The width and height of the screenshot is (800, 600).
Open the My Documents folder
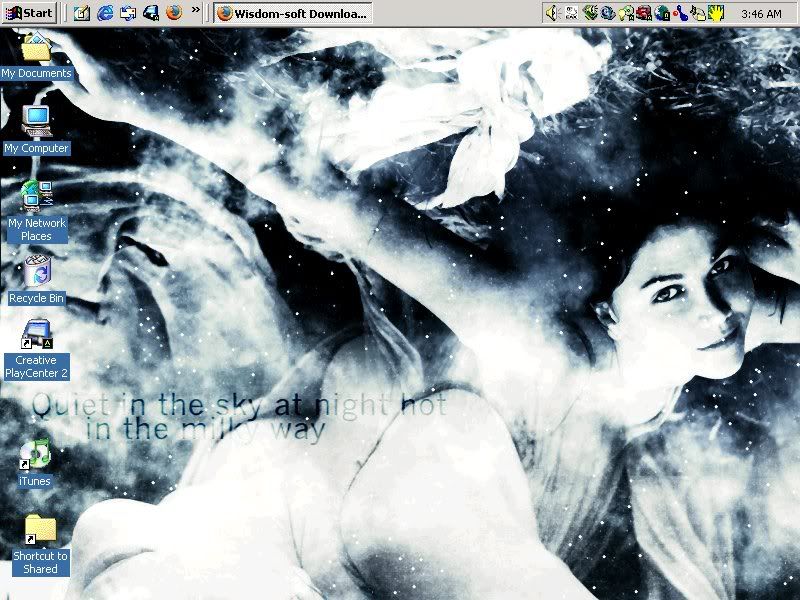point(35,48)
